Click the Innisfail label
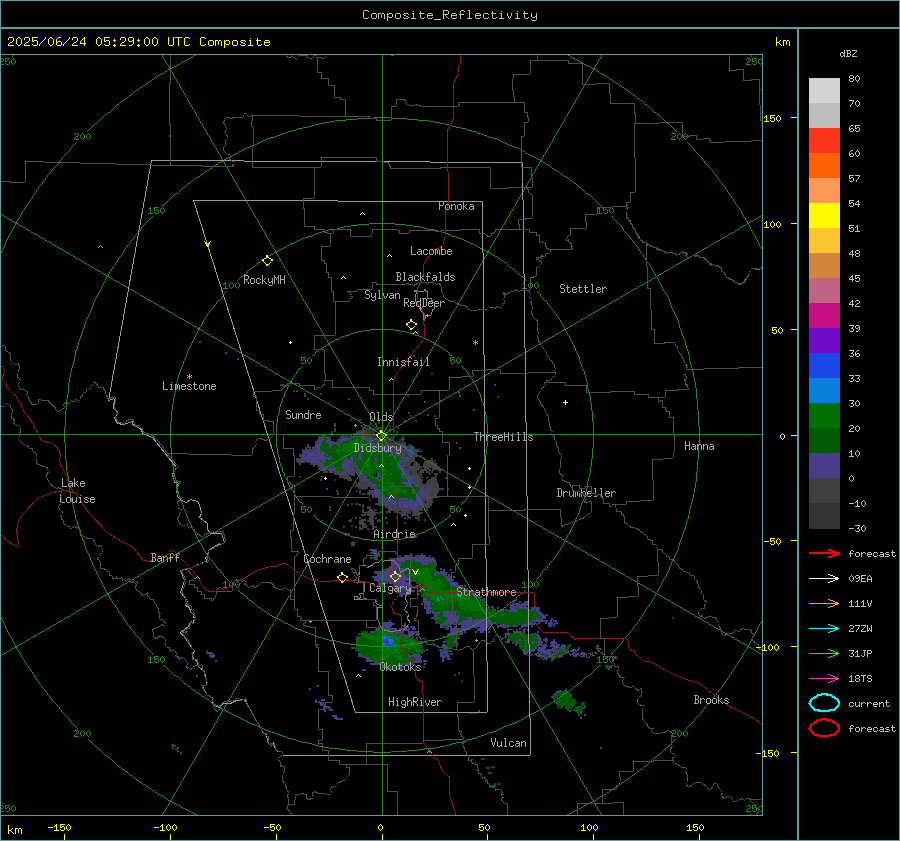This screenshot has width=900, height=841. click(x=403, y=362)
